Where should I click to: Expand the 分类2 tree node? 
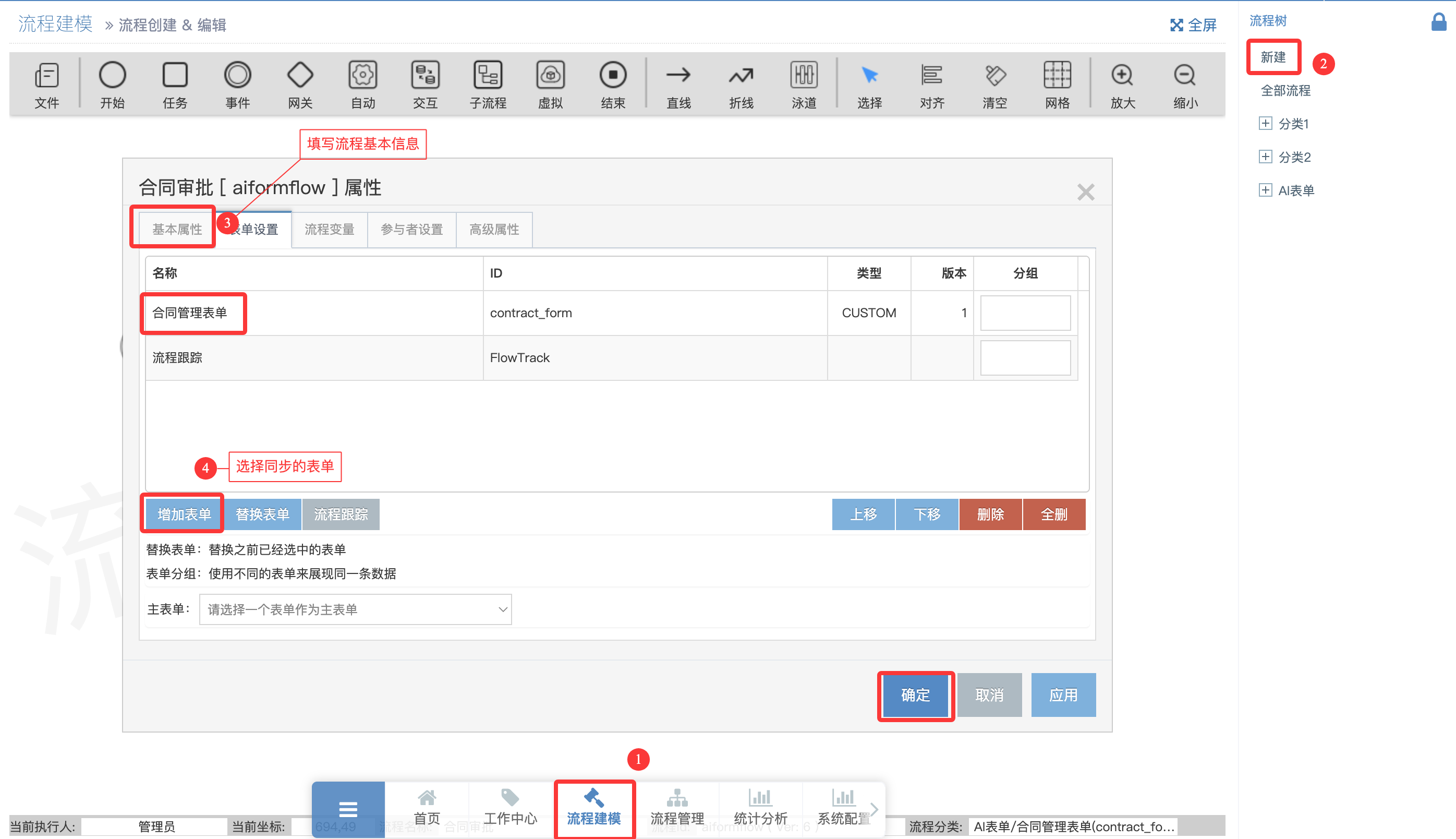click(x=1265, y=157)
